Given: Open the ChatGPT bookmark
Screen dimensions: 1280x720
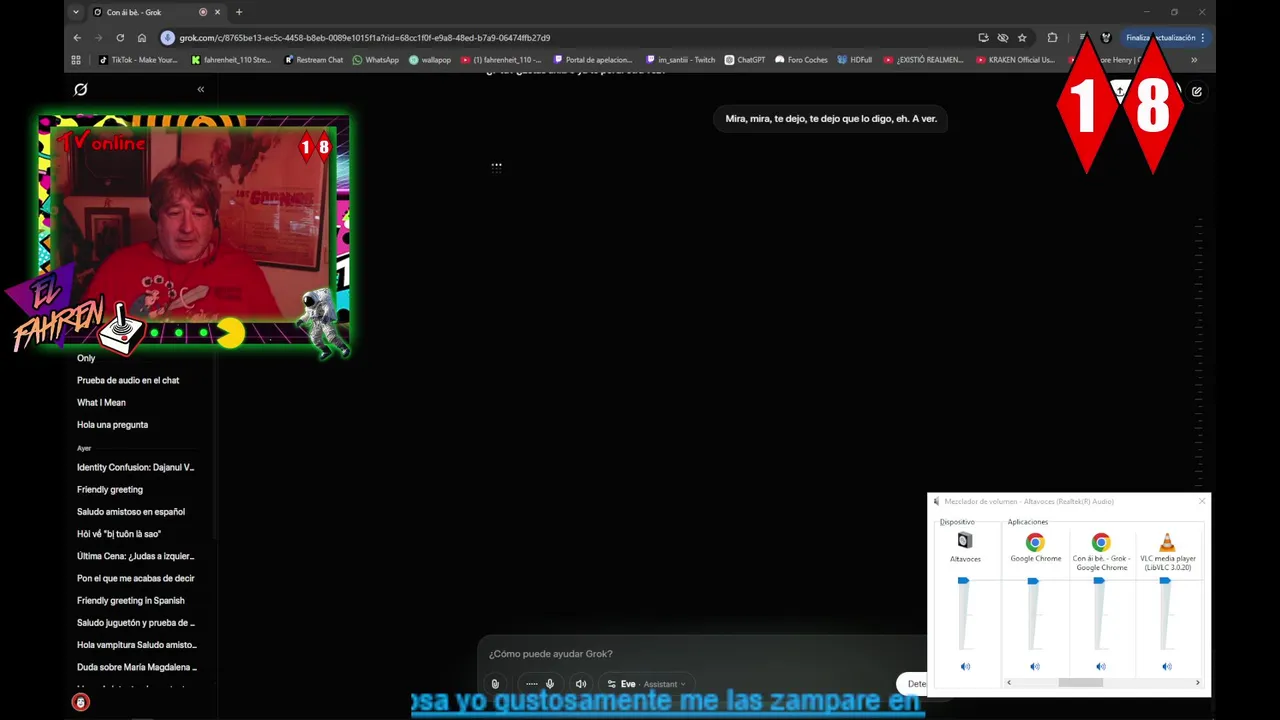Looking at the screenshot, I should (745, 60).
